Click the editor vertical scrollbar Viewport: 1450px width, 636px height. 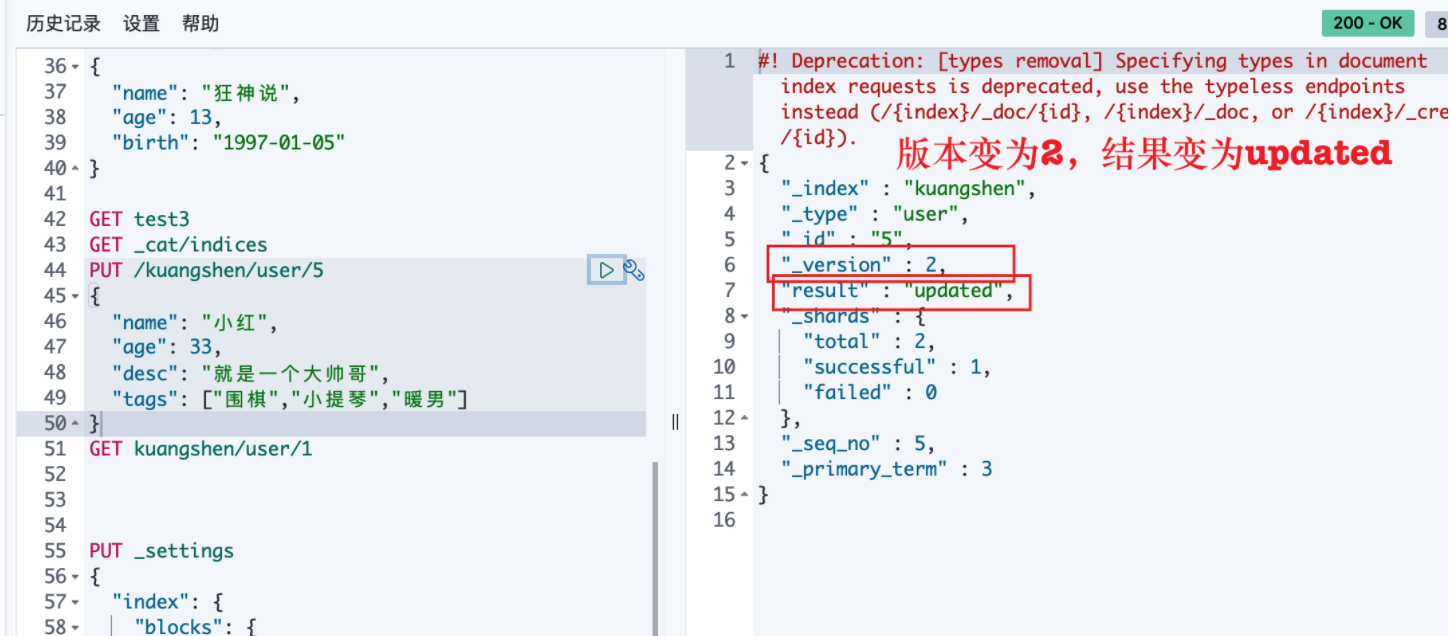coord(656,548)
